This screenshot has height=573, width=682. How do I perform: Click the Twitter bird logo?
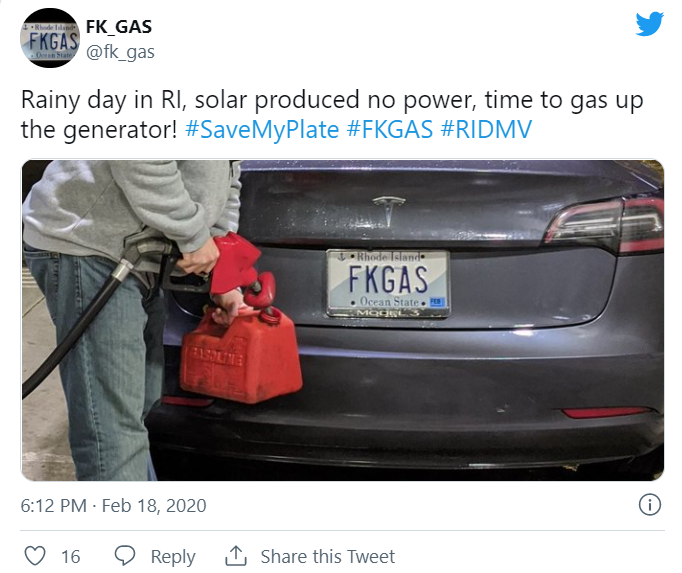coord(649,25)
